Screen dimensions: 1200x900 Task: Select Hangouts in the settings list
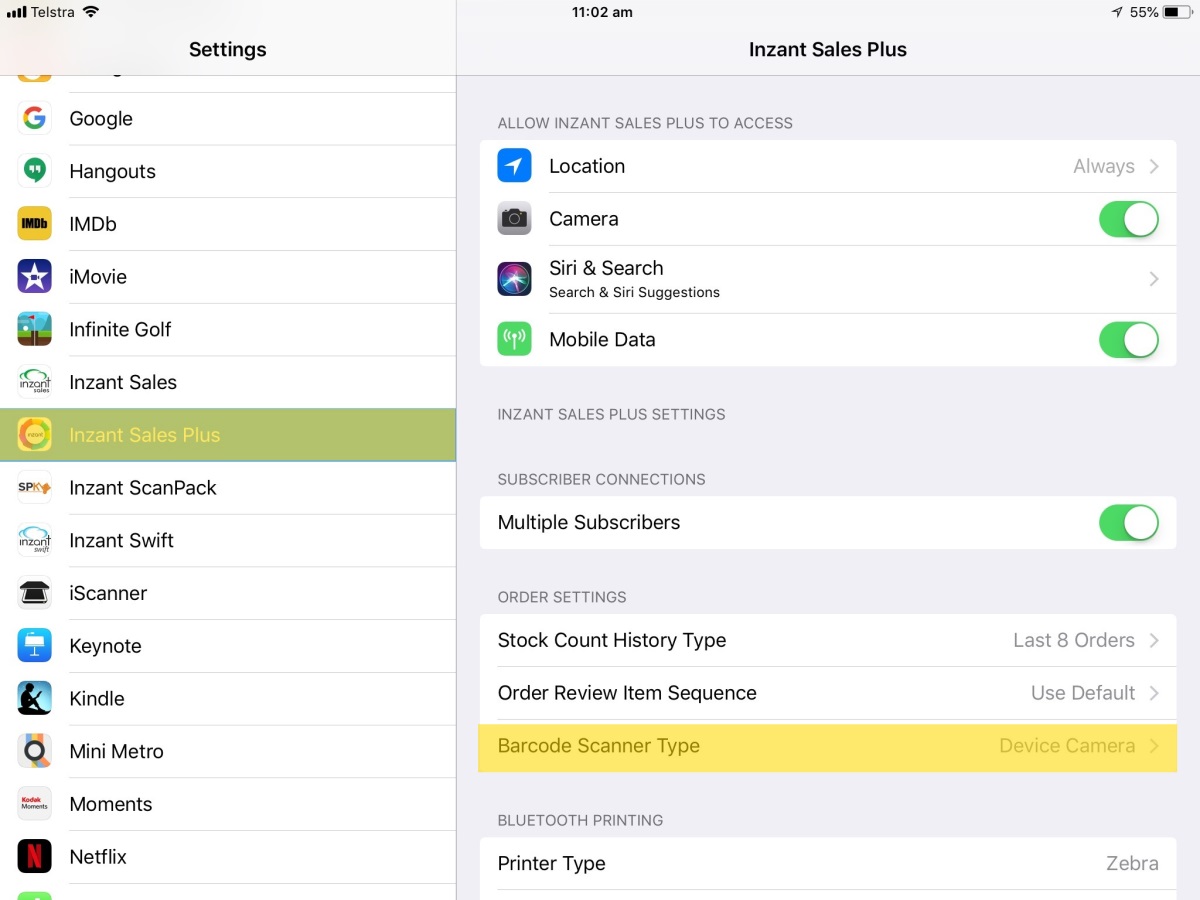228,171
